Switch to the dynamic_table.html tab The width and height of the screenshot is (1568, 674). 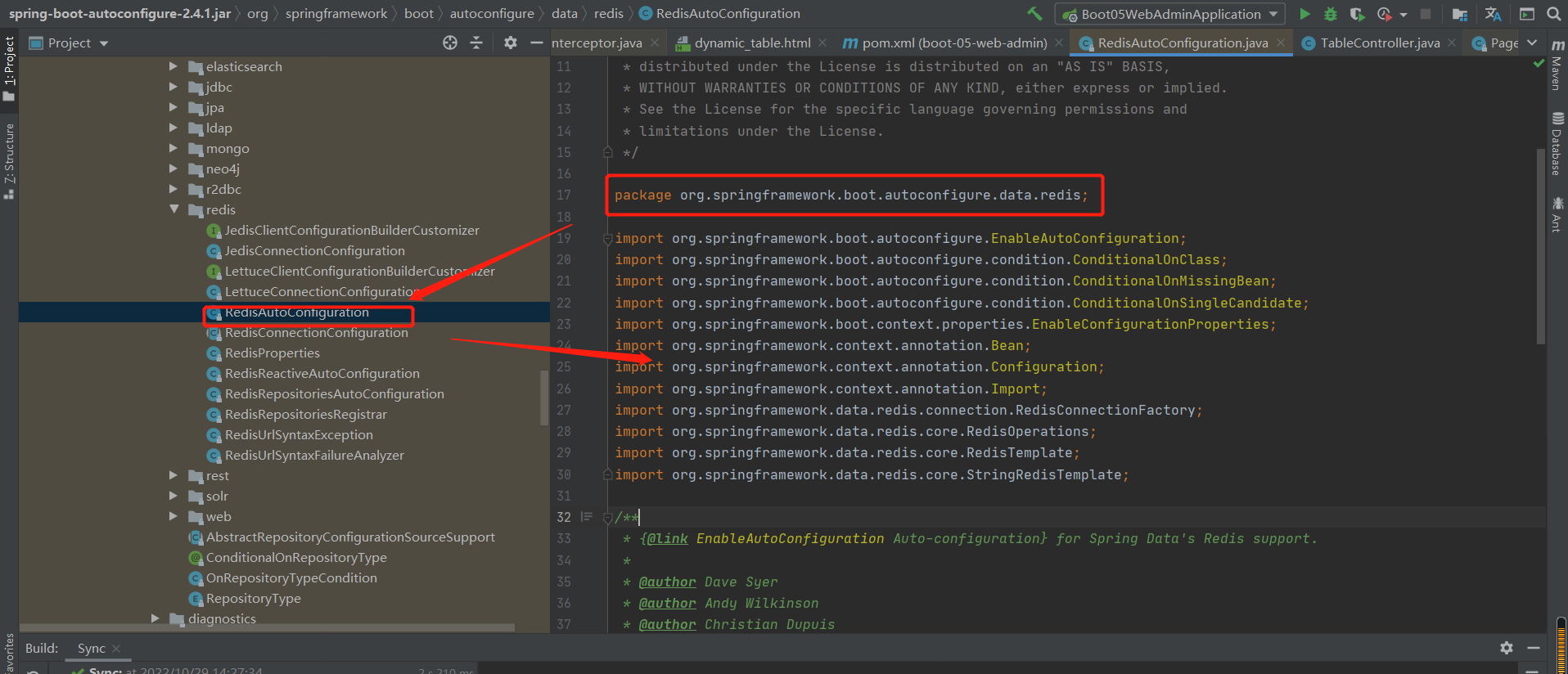click(x=752, y=43)
